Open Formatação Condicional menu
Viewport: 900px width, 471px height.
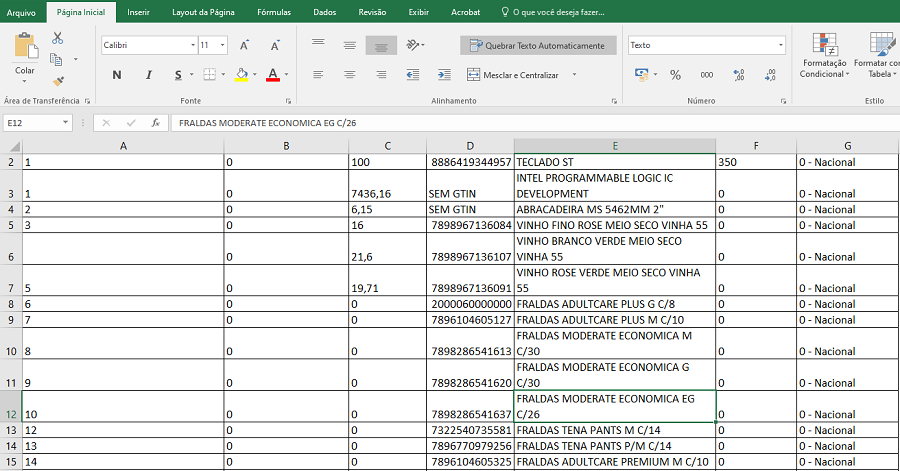824,56
